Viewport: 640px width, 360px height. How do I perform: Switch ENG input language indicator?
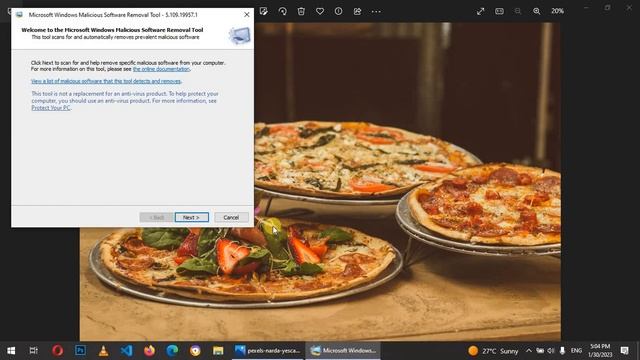576,351
